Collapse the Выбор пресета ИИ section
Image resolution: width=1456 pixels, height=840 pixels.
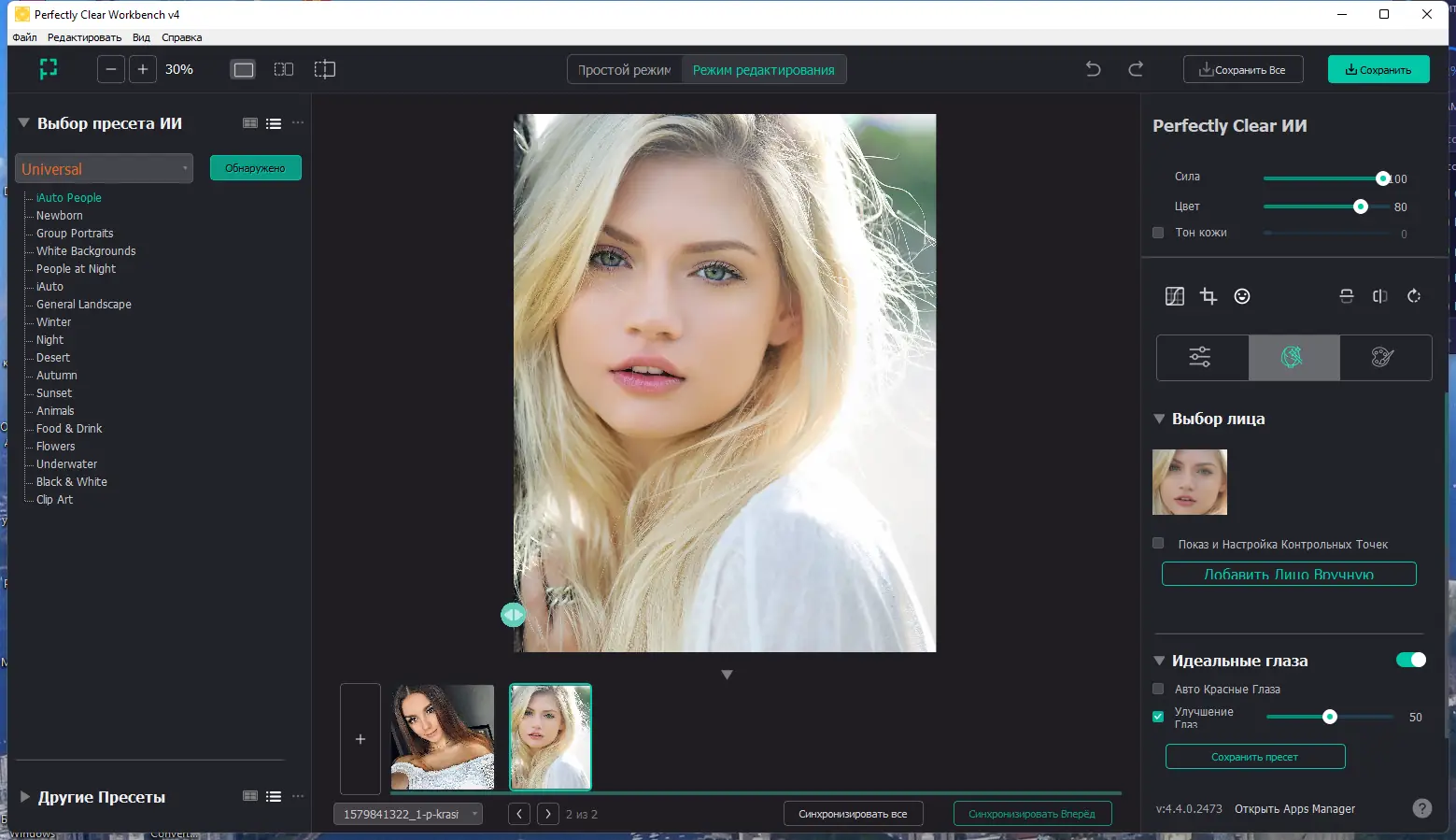point(24,122)
